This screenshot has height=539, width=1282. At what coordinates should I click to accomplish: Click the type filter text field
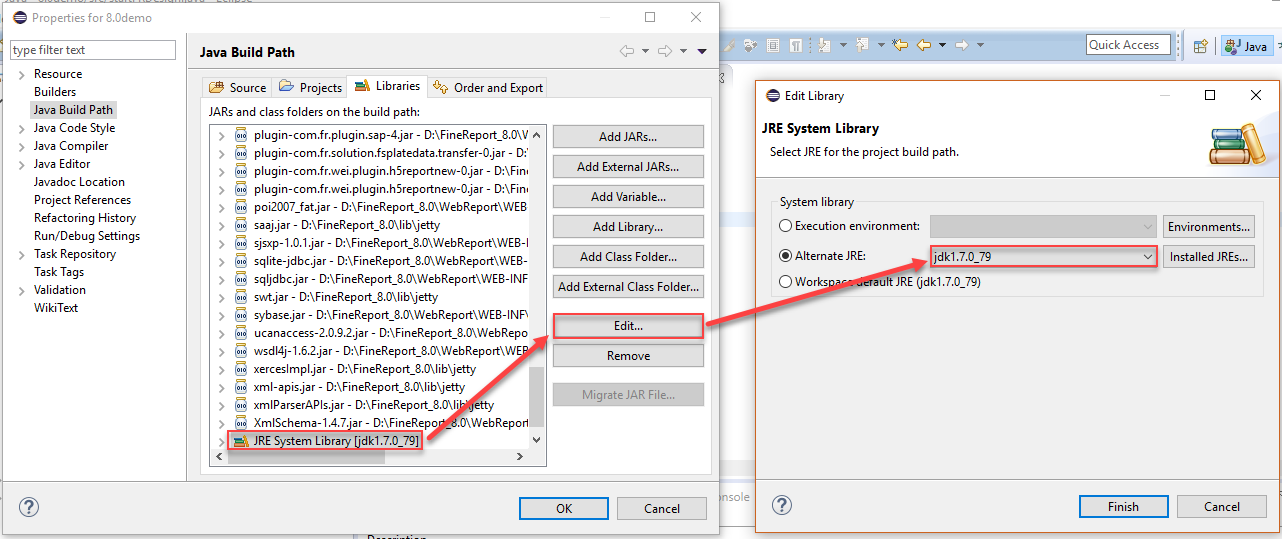tap(93, 50)
